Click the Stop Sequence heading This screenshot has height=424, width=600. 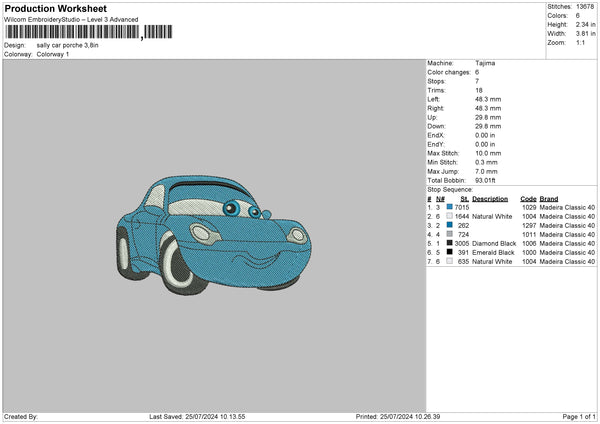point(451,188)
